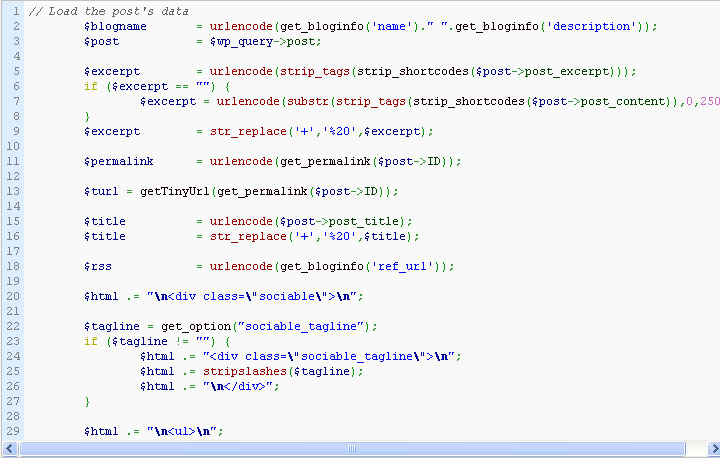Image resolution: width=720 pixels, height=458 pixels.
Task: Click the horizontal scrollbar right arrow
Action: coord(714,449)
